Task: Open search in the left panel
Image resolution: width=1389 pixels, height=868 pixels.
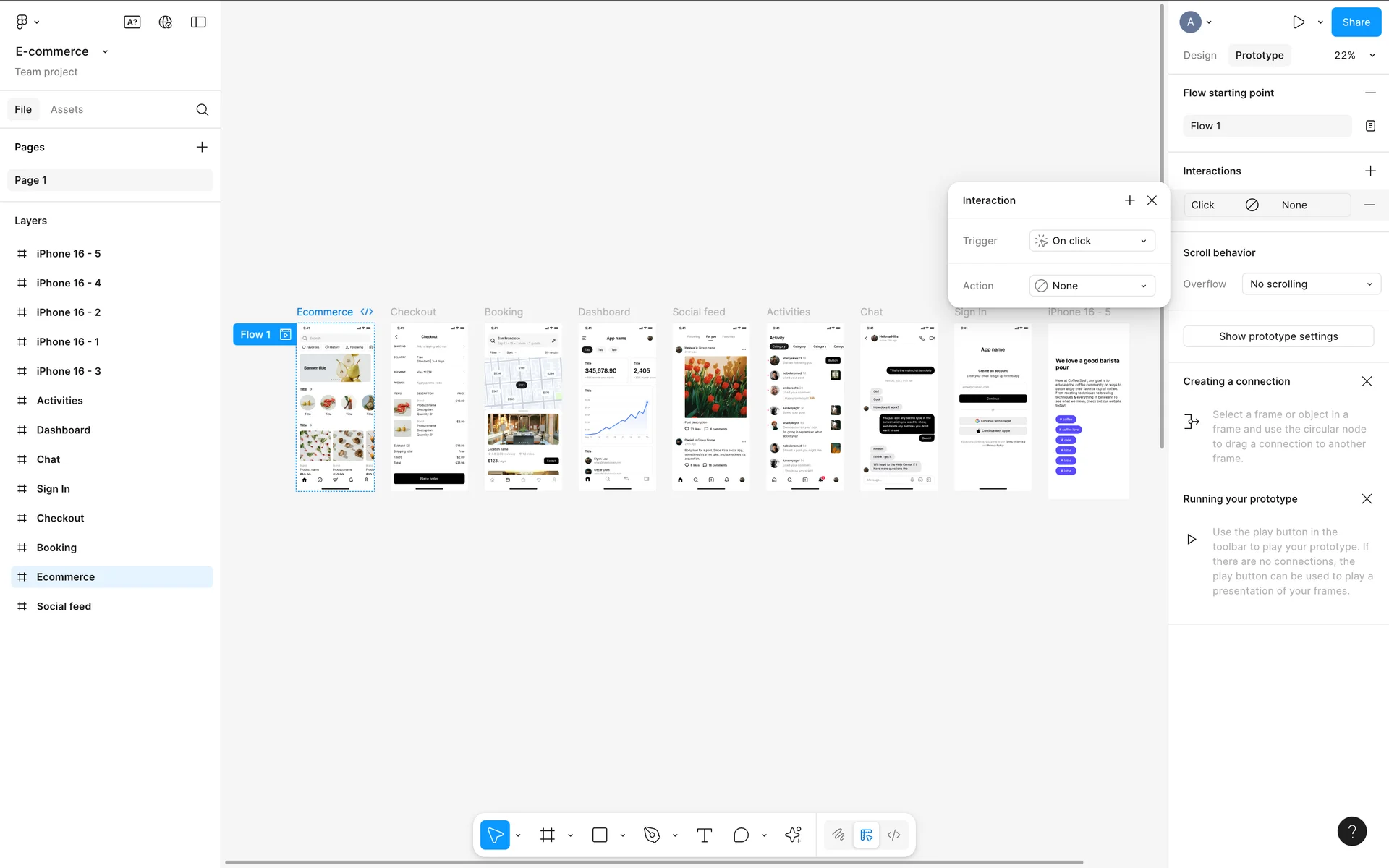Action: click(203, 109)
